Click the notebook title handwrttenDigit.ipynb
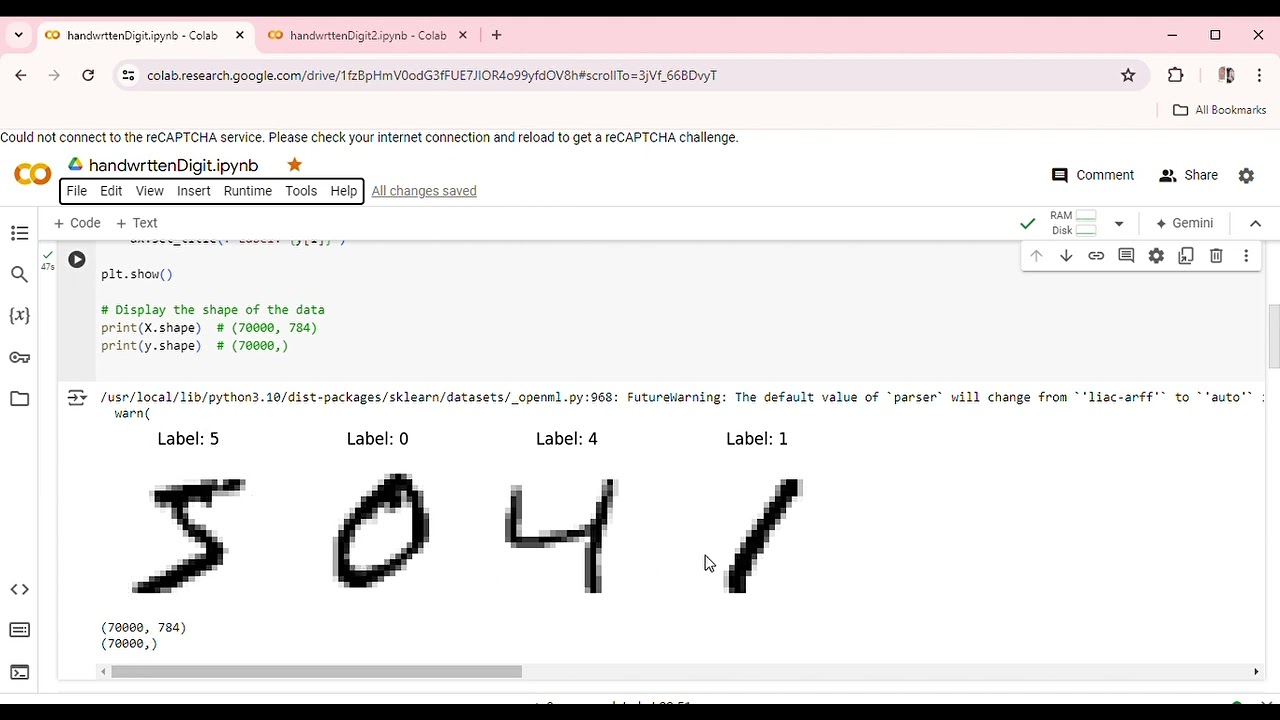Image resolution: width=1280 pixels, height=720 pixels. 174,165
